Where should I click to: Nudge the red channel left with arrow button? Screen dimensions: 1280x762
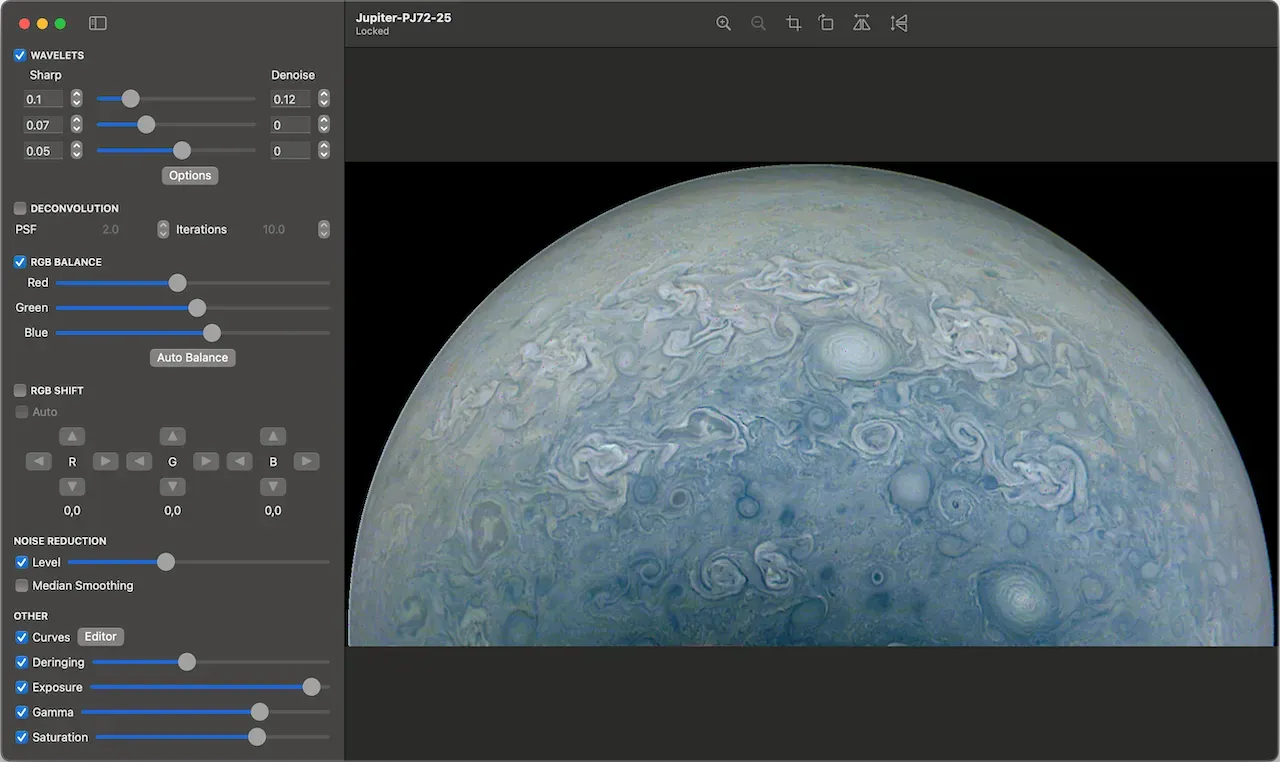[x=38, y=461]
